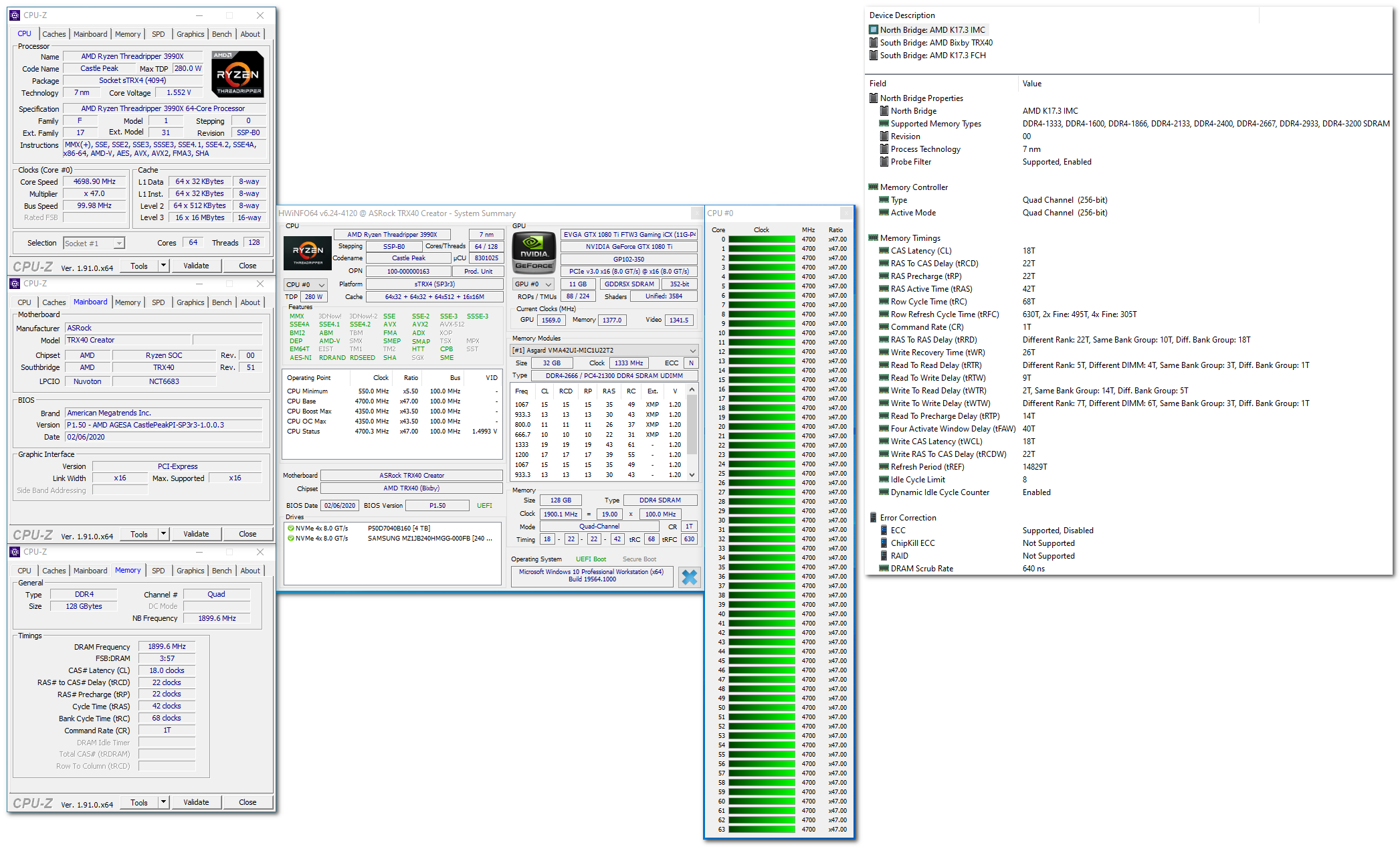
Task: Click Close button in CPU-Z Mainboard window
Action: pyautogui.click(x=247, y=534)
